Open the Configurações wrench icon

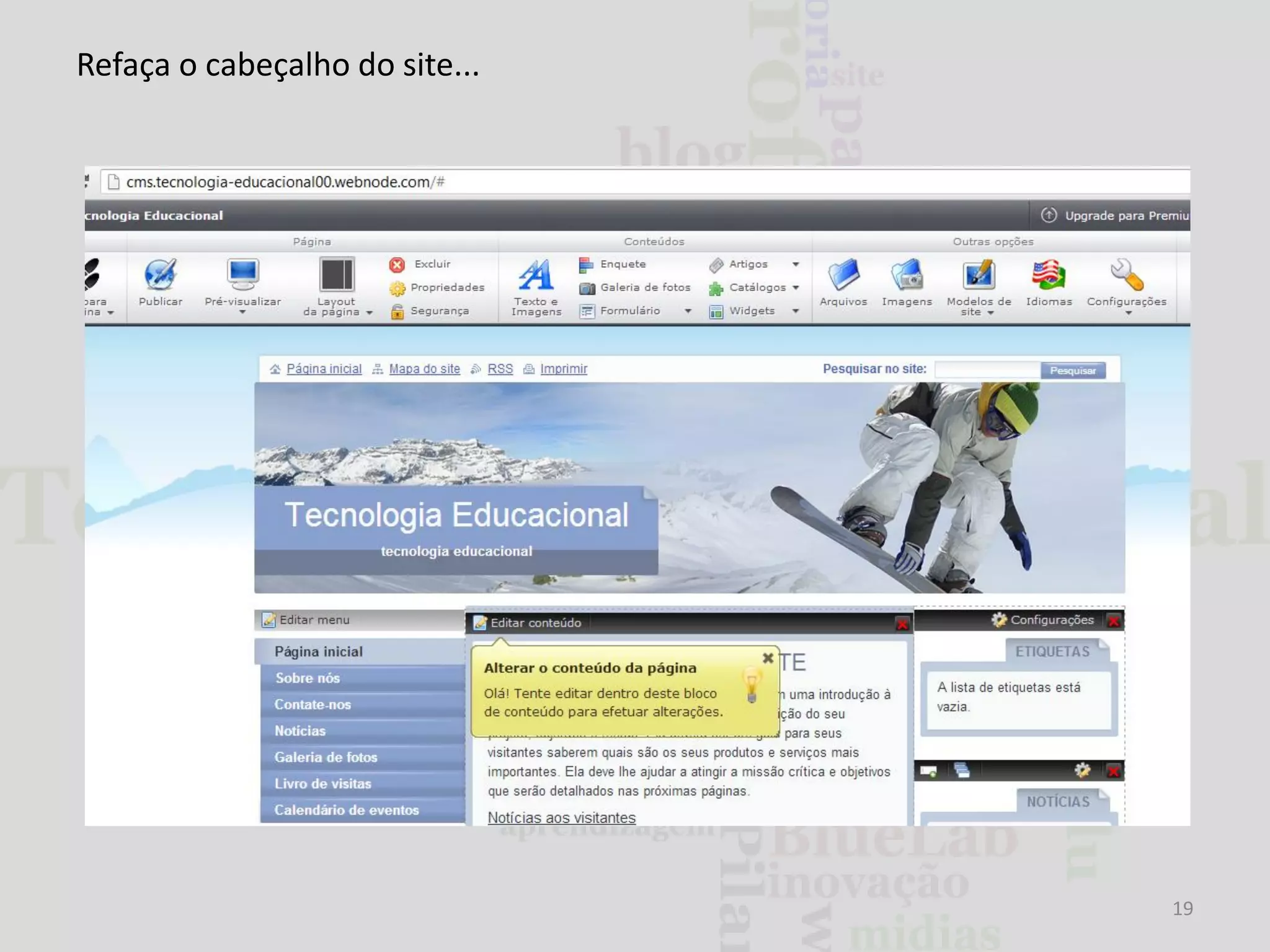[1127, 275]
